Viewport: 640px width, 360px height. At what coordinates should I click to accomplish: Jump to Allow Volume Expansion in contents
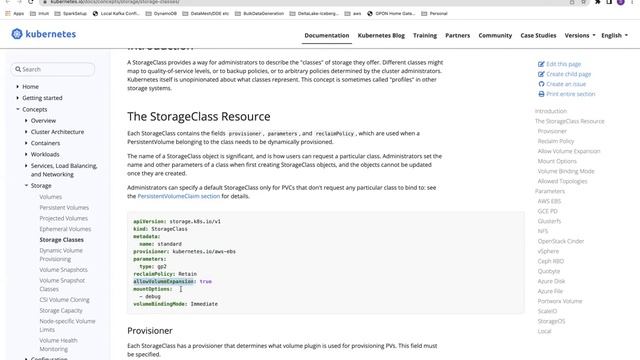pos(569,151)
